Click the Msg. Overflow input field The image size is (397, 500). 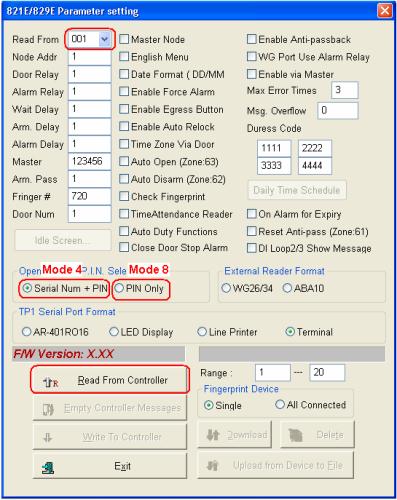click(338, 111)
